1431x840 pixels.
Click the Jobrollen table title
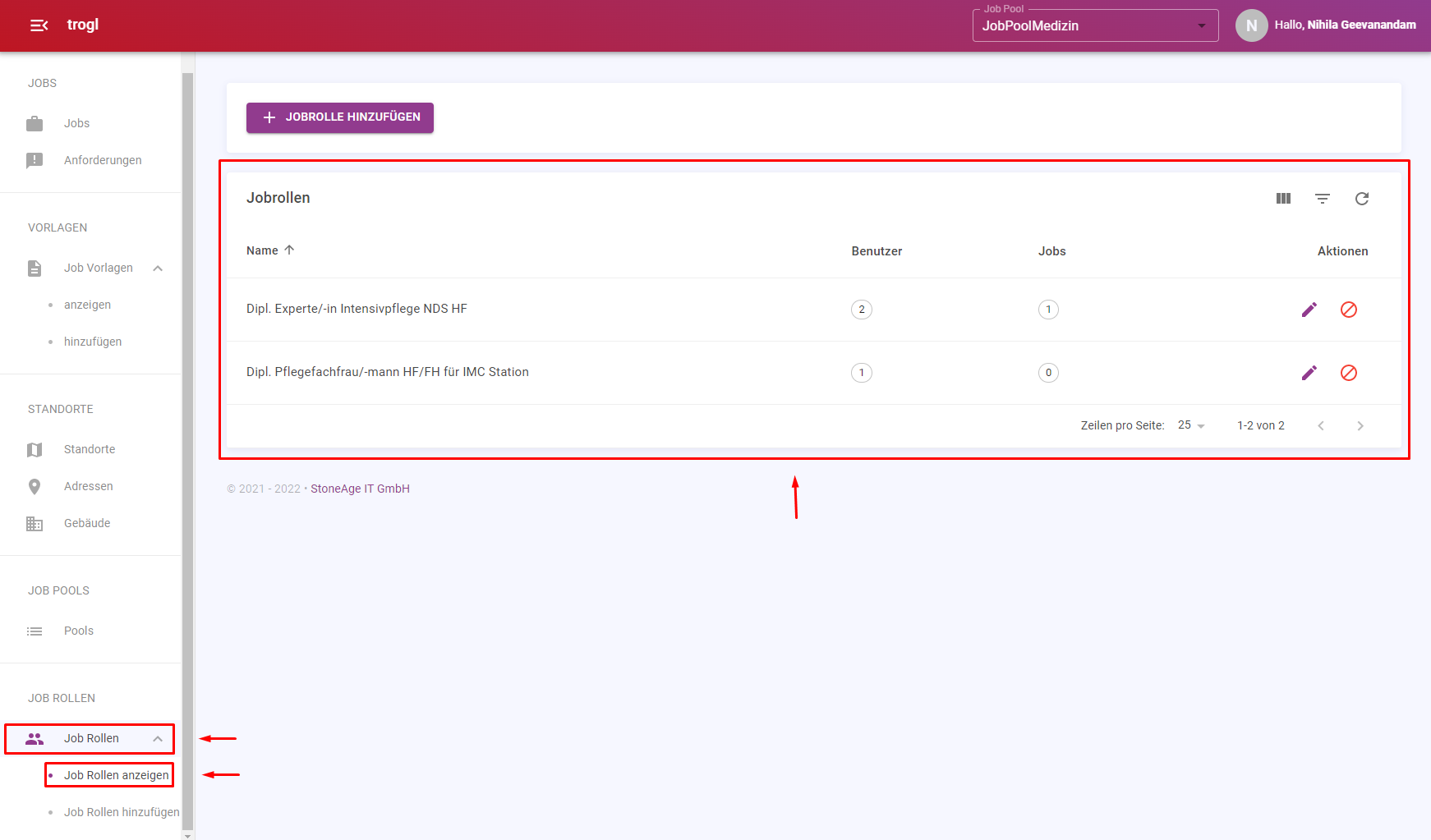click(278, 198)
